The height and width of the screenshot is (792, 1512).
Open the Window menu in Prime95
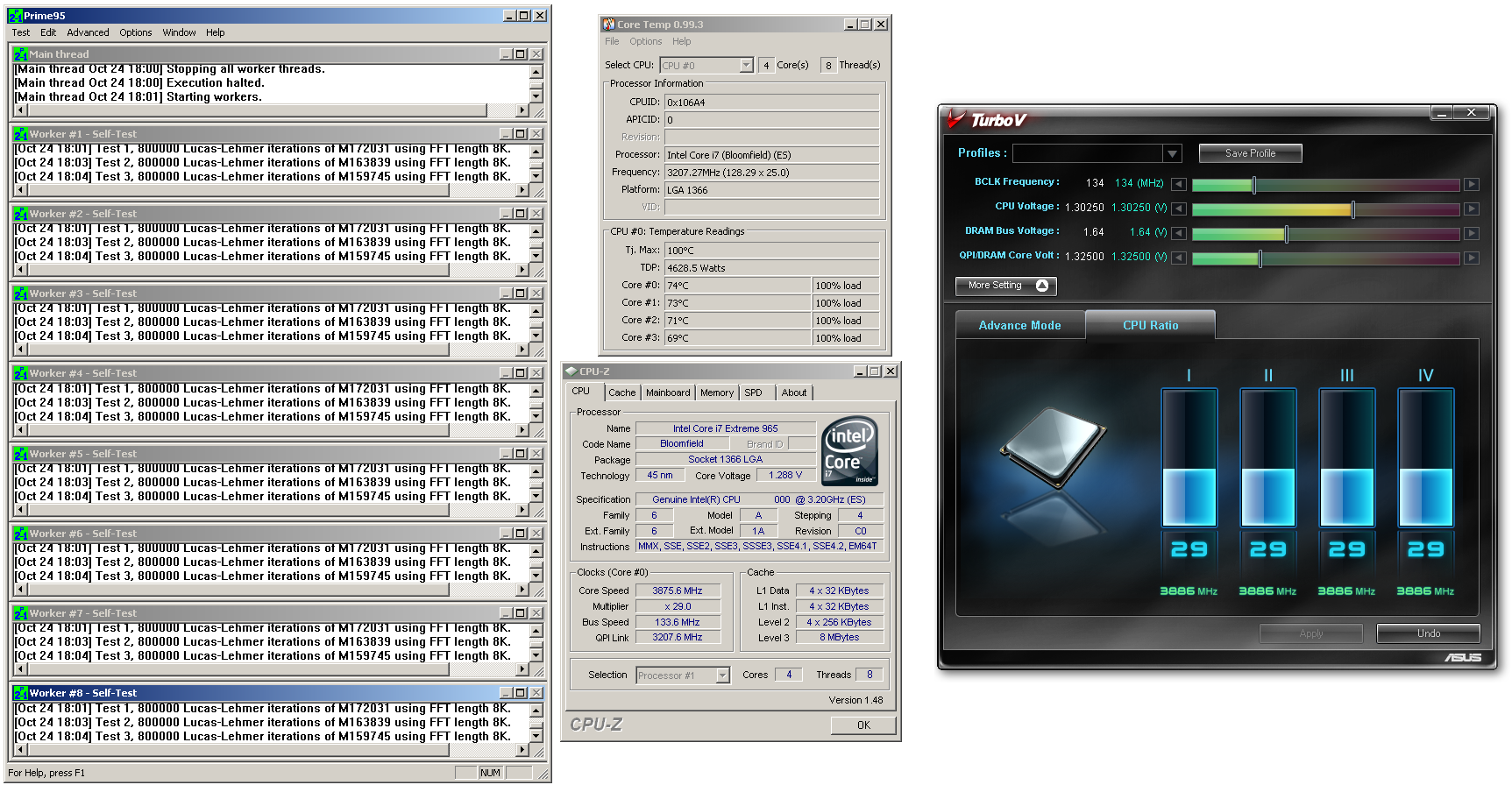point(179,32)
